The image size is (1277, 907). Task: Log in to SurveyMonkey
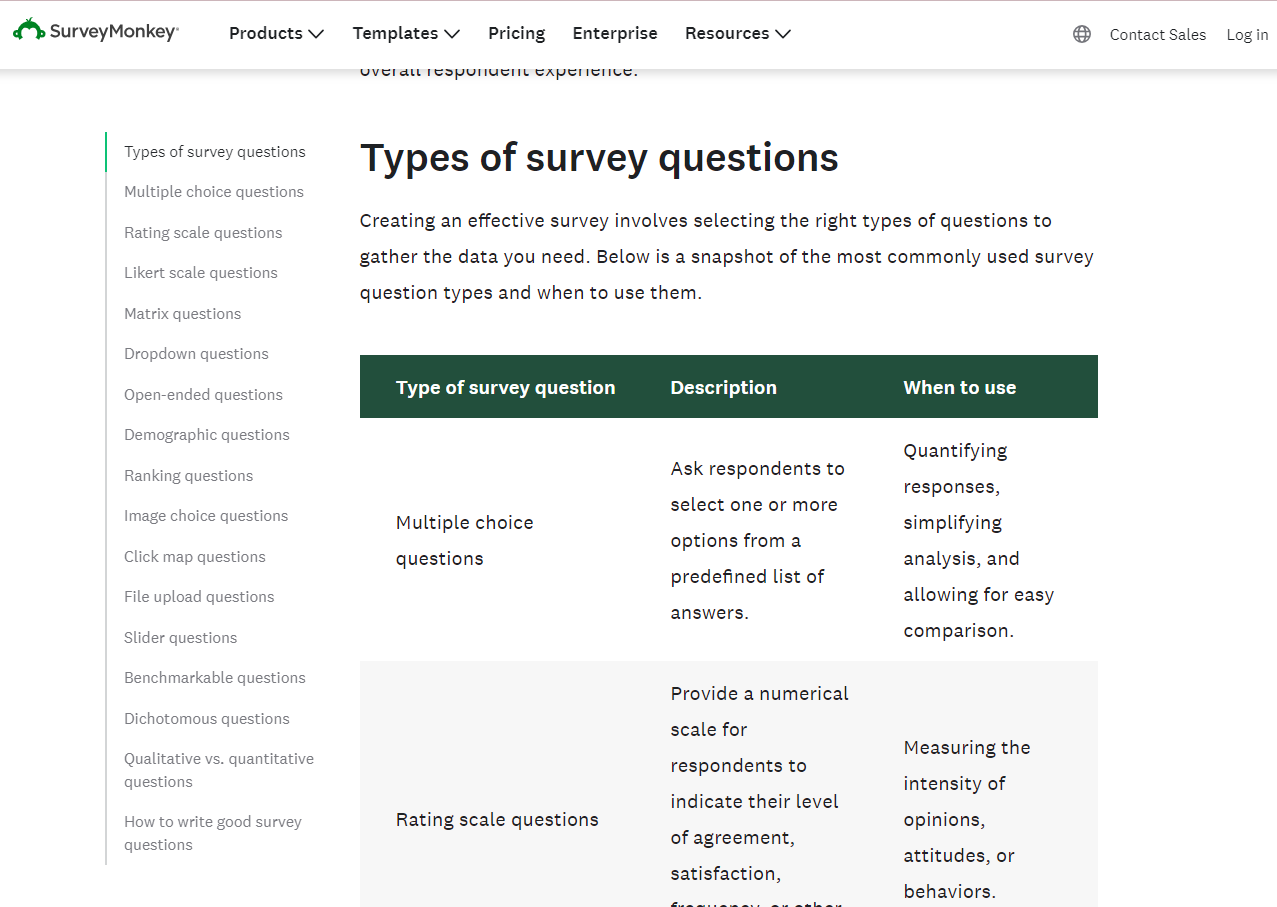pos(1246,34)
